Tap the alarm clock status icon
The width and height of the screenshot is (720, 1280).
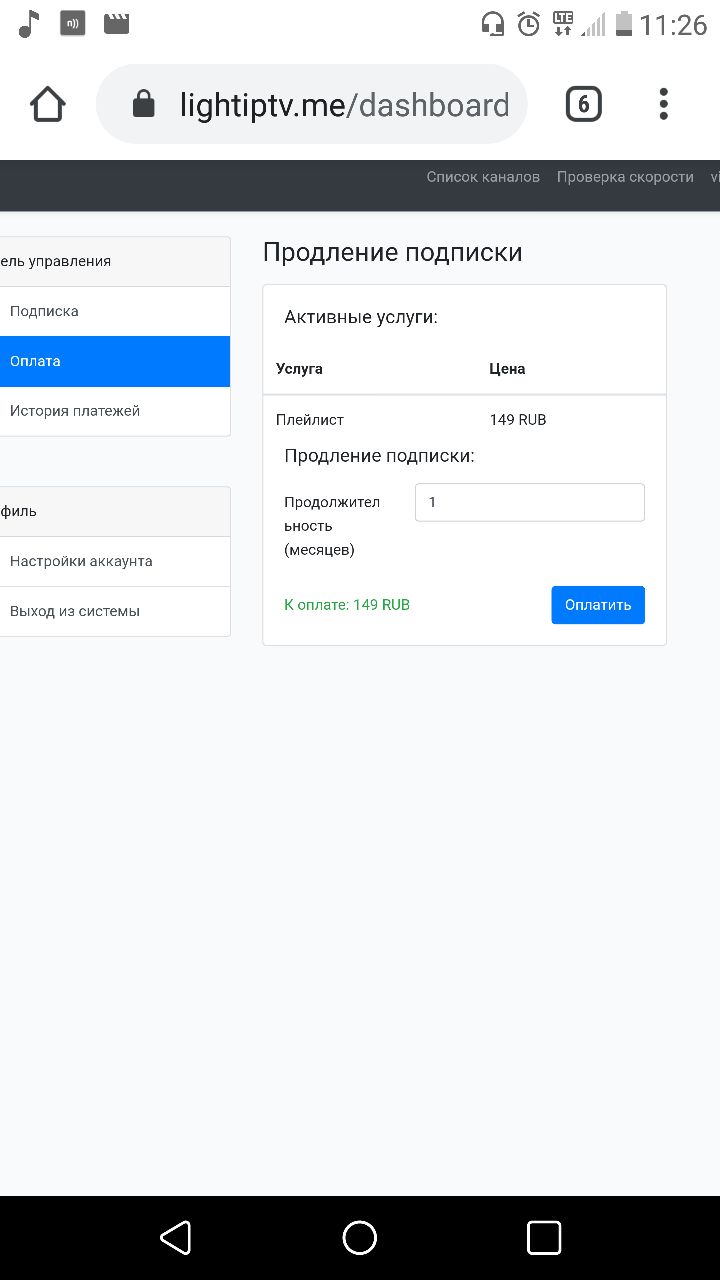pyautogui.click(x=529, y=24)
